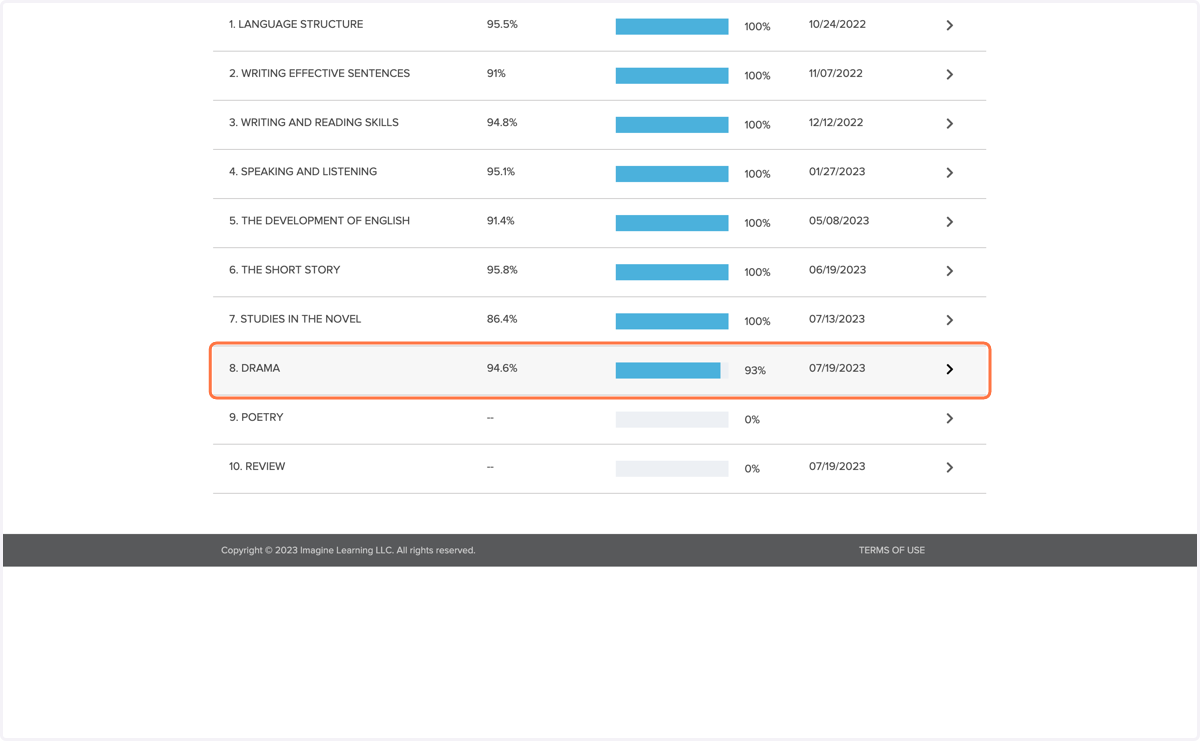Select 4. Speaking and Listening title
Image resolution: width=1200 pixels, height=741 pixels.
point(303,171)
